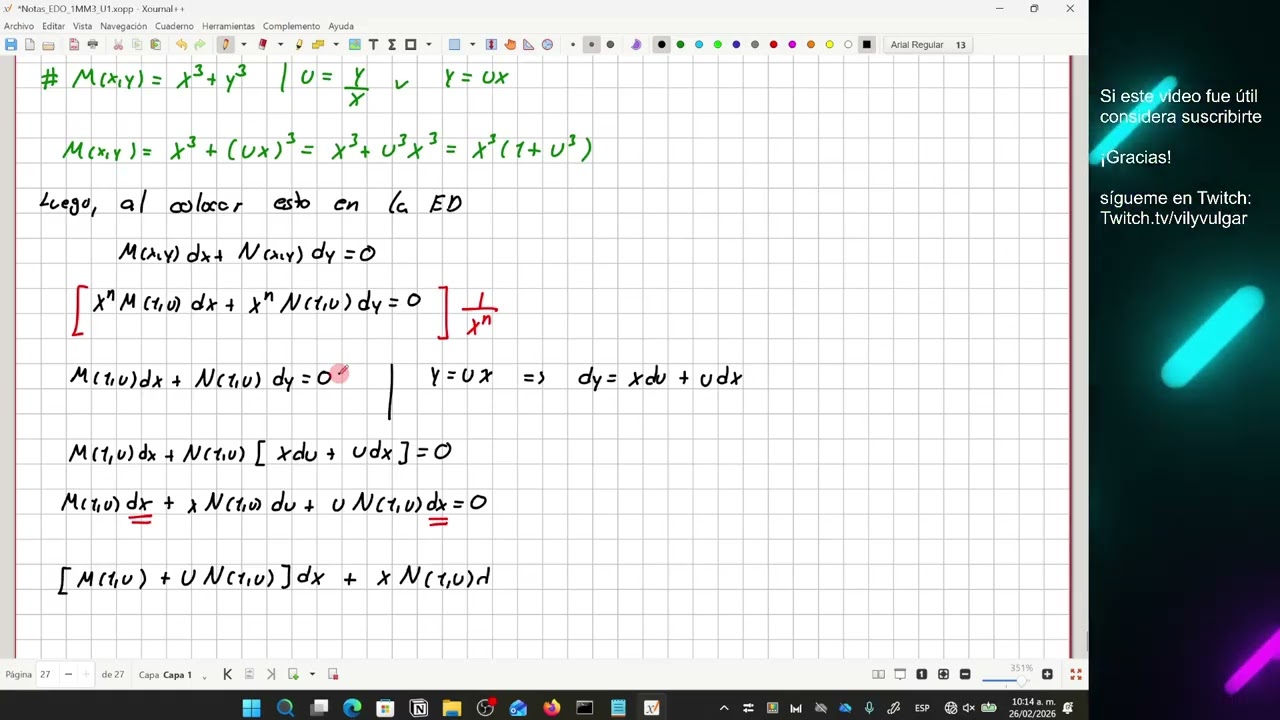Select fine pen thickness

(573, 44)
